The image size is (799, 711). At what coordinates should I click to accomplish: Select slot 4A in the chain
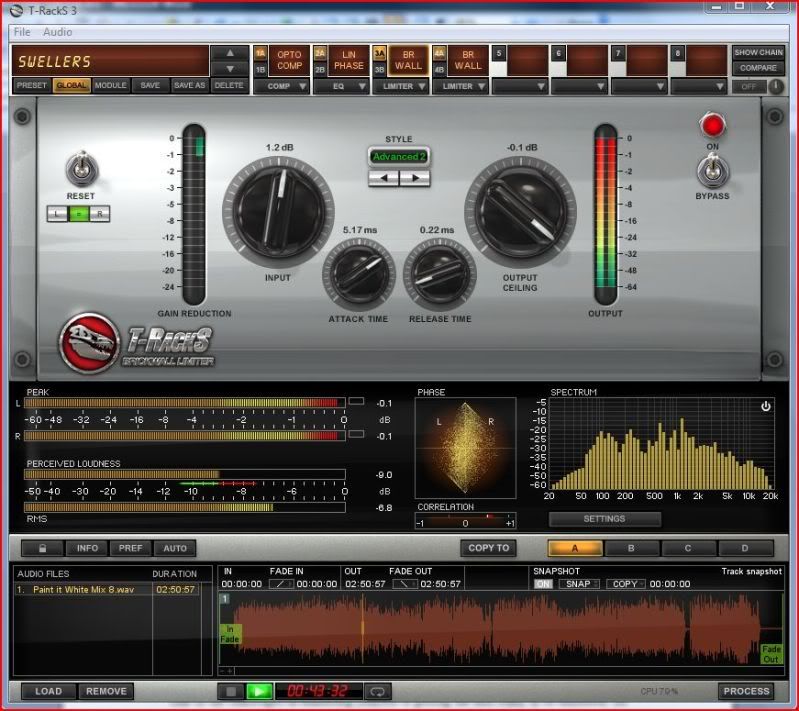pos(439,54)
